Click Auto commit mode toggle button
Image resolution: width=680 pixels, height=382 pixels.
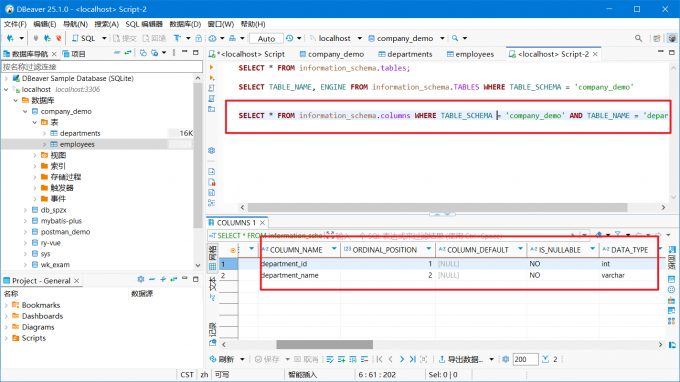tap(266, 38)
